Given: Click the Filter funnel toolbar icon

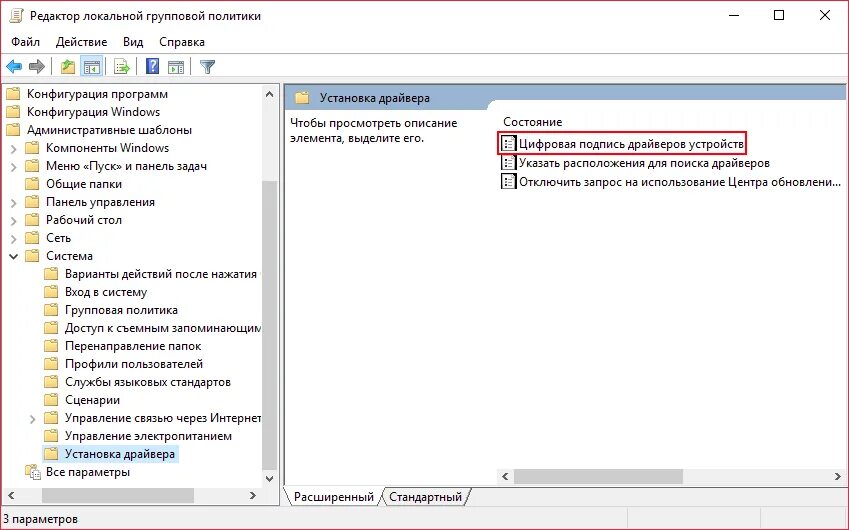Looking at the screenshot, I should click(x=207, y=67).
